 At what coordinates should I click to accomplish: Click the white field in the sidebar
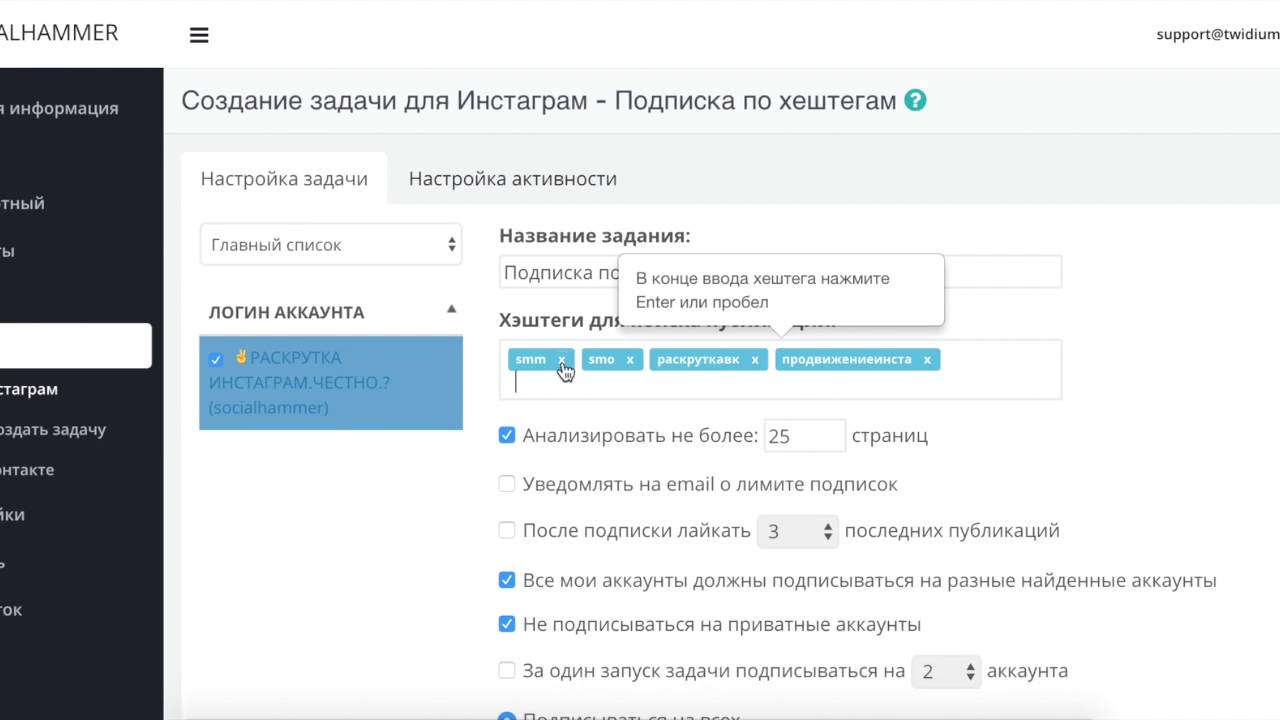coord(76,346)
